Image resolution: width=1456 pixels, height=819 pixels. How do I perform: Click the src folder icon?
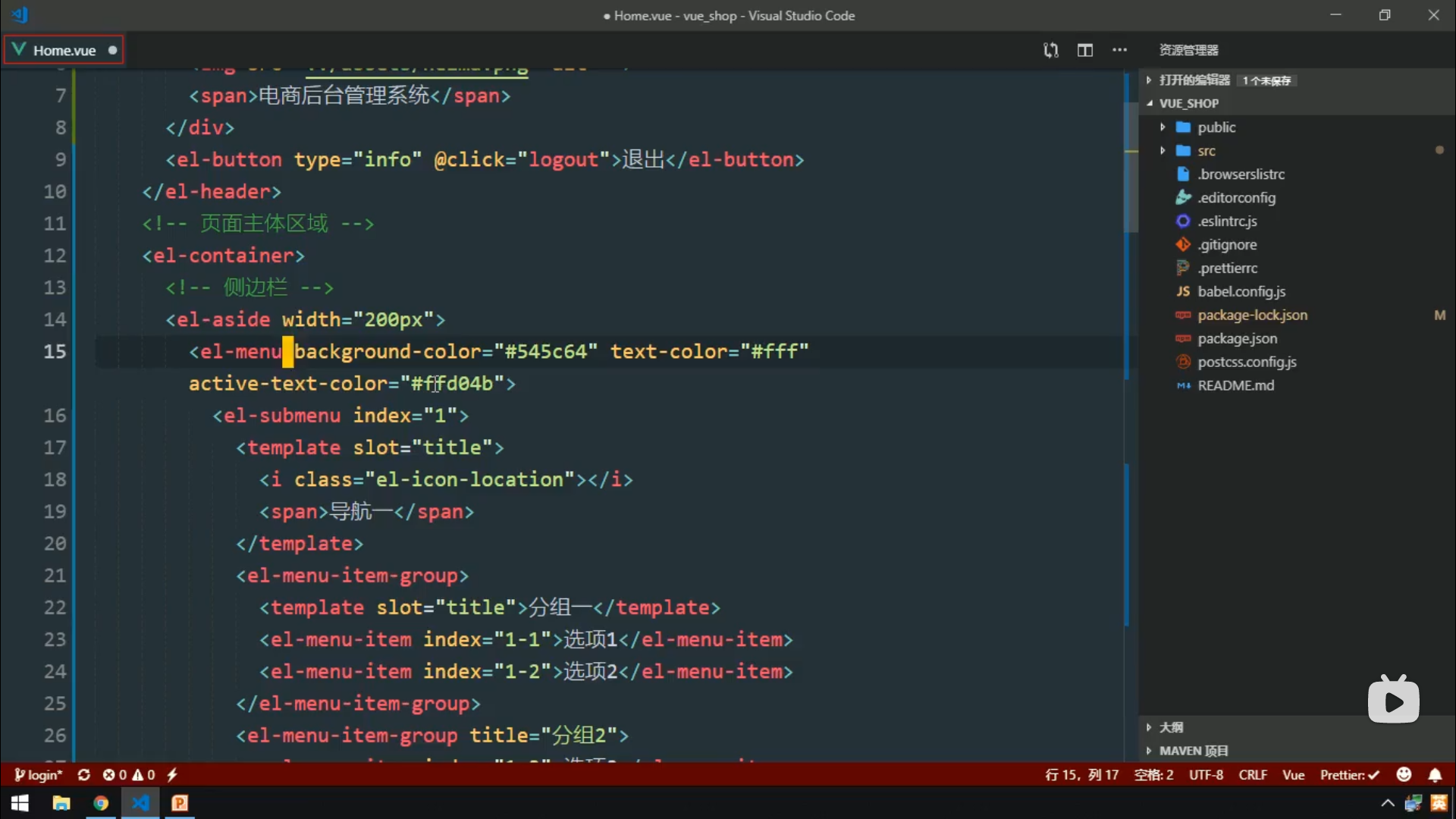click(x=1183, y=151)
